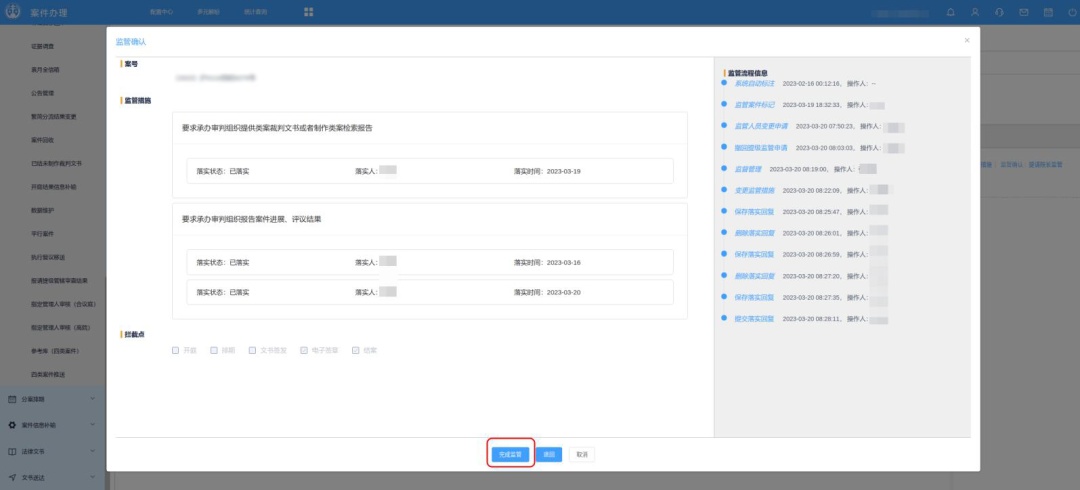Click the power logout icon
Viewport: 1080px width, 490px height.
1071,12
